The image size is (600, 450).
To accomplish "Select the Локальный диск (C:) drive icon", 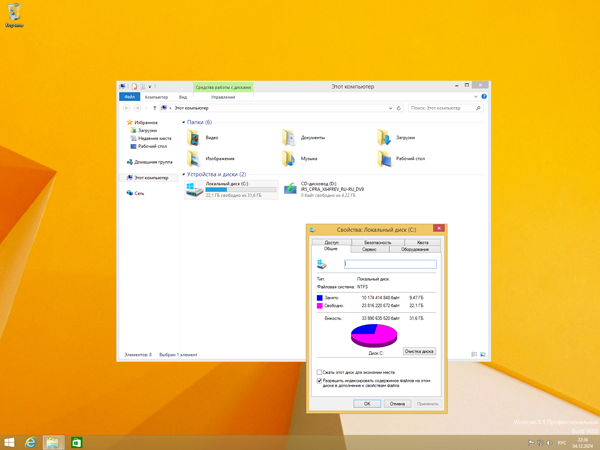I will point(194,190).
